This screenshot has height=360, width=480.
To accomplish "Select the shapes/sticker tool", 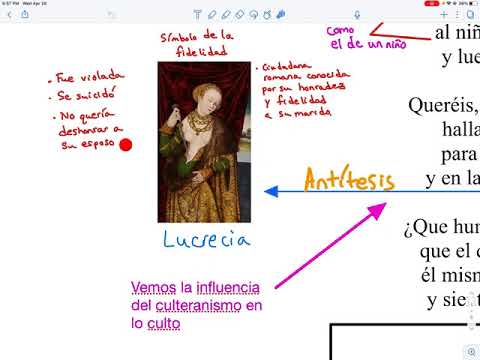I will 267,15.
